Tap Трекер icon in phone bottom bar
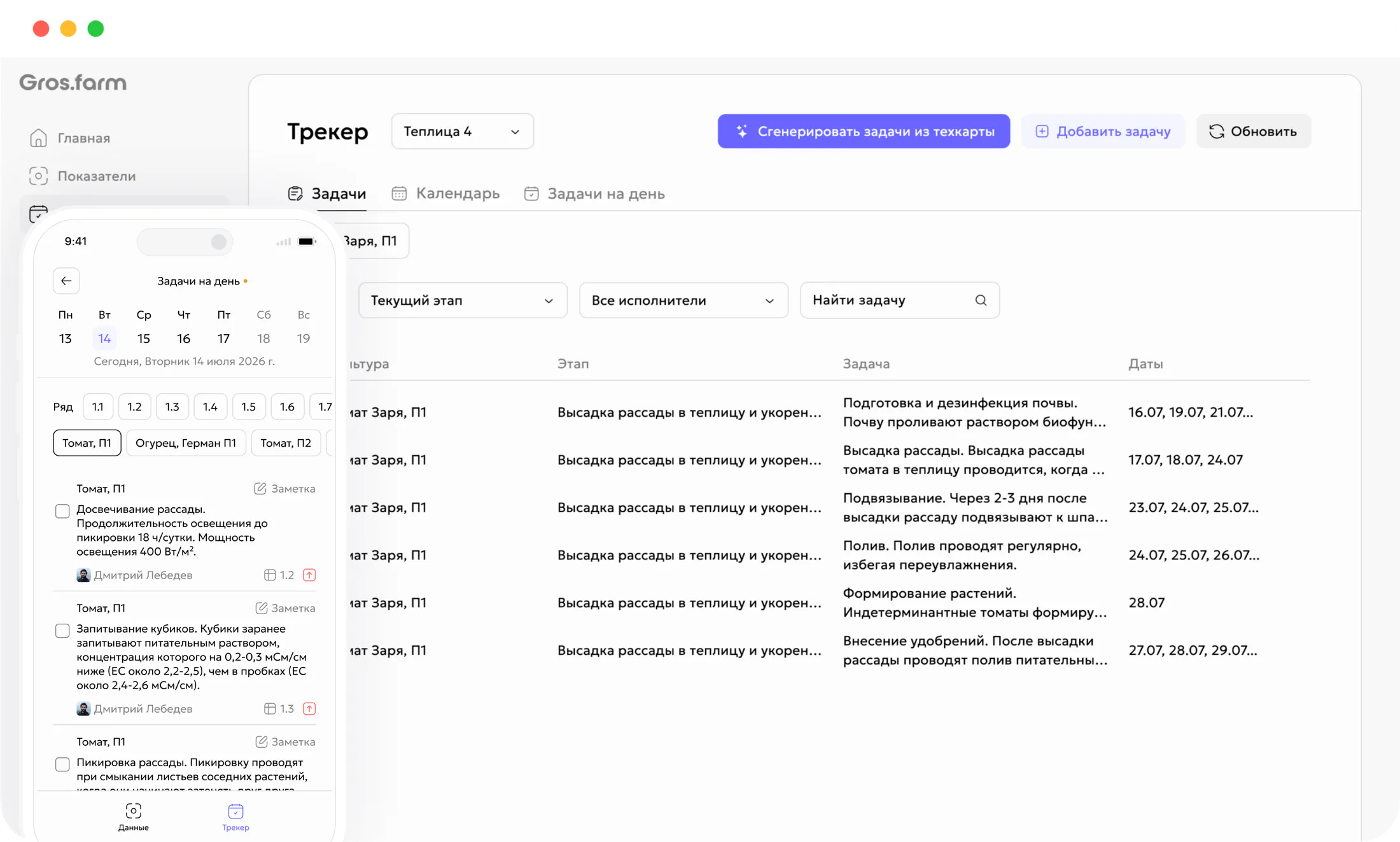This screenshot has height=842, width=1400. [235, 811]
